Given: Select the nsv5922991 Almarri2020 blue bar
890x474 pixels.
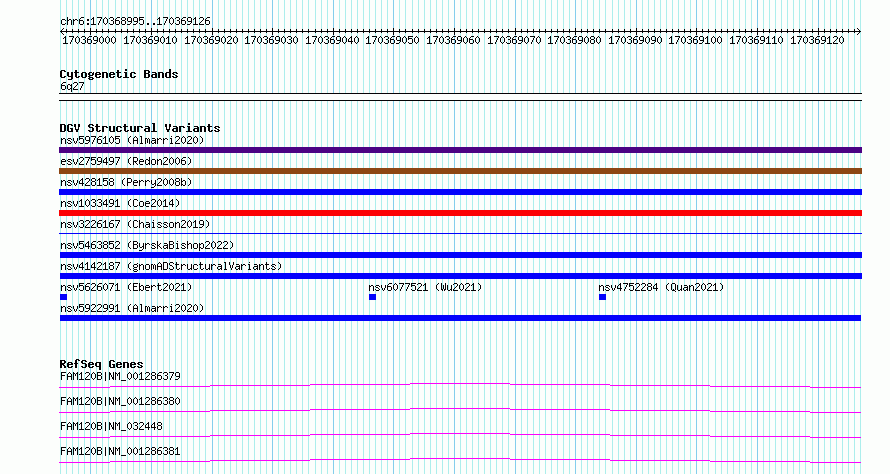Looking at the screenshot, I should click(x=460, y=318).
